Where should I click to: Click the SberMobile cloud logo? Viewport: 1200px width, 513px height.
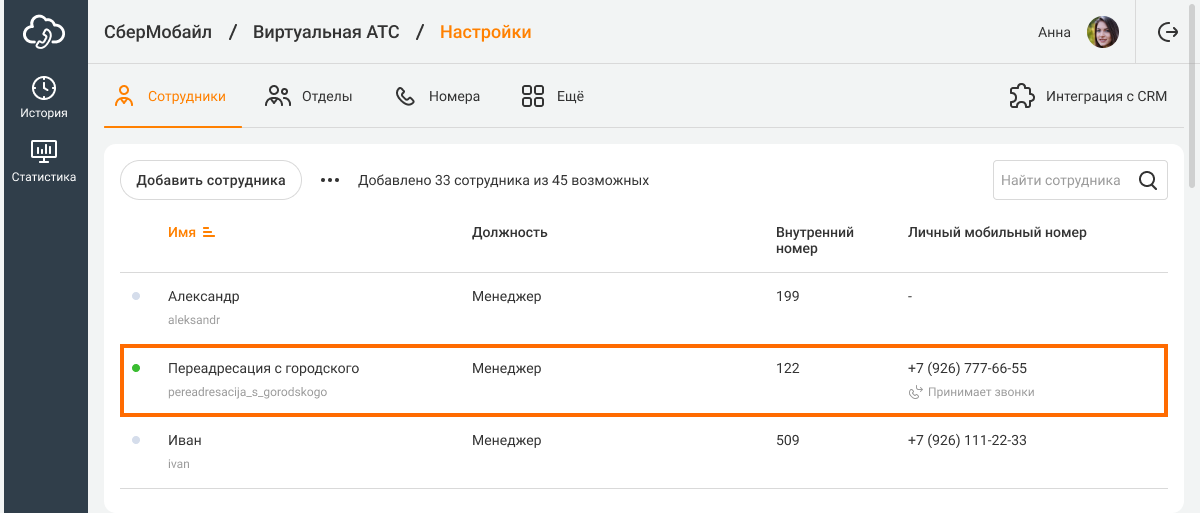[x=44, y=32]
